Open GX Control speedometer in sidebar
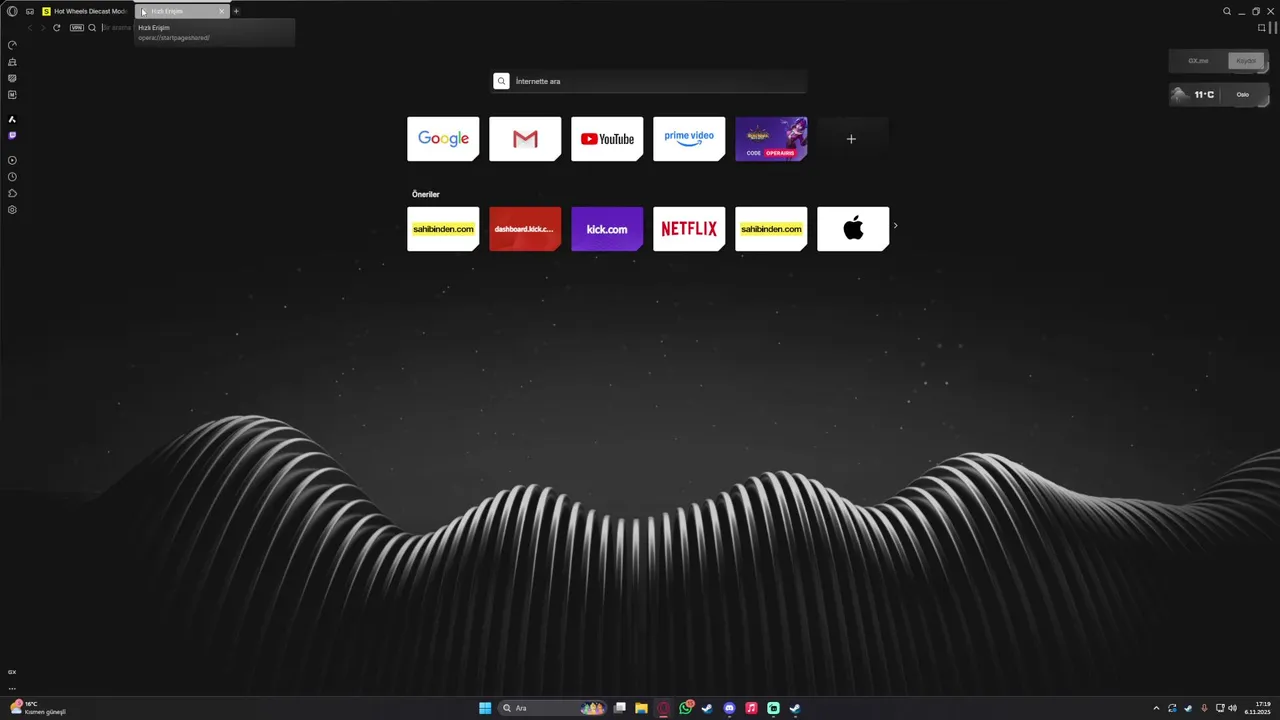Viewport: 1280px width, 720px height. tap(12, 45)
